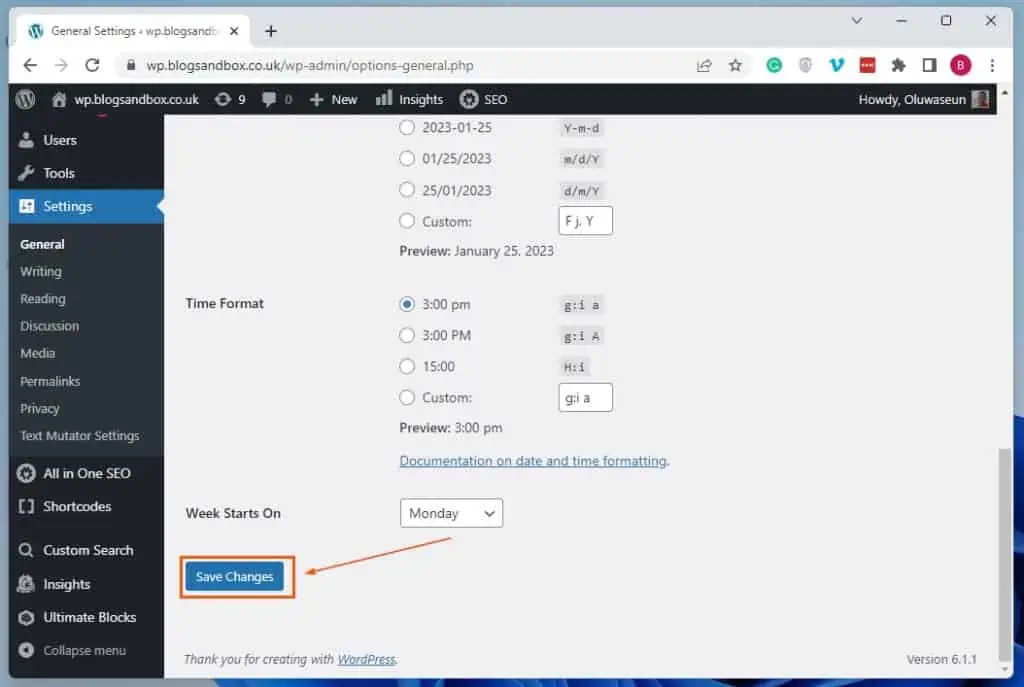
Task: Go to the Tools menu in sidebar
Action: point(59,173)
